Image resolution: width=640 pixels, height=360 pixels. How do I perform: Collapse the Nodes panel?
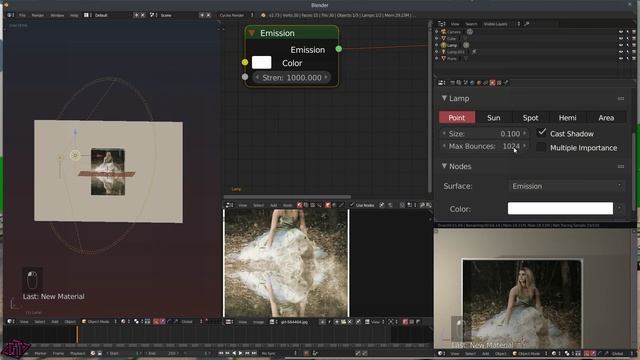click(x=444, y=166)
